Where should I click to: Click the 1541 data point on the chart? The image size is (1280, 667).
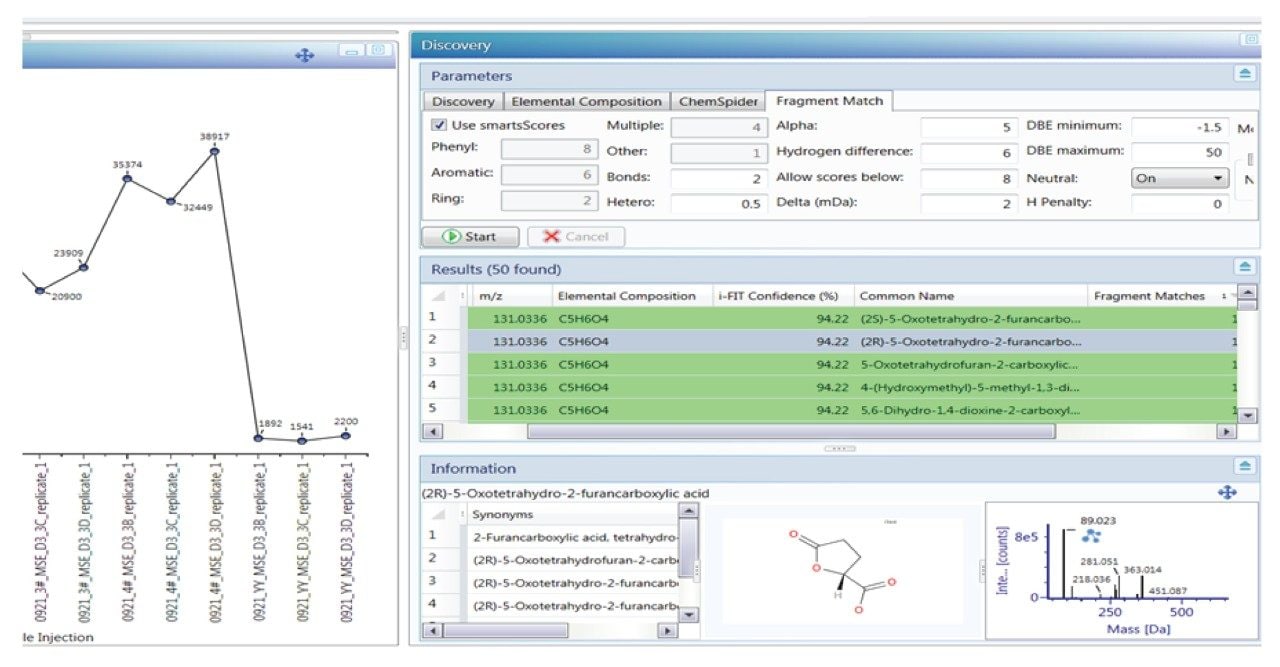click(302, 440)
